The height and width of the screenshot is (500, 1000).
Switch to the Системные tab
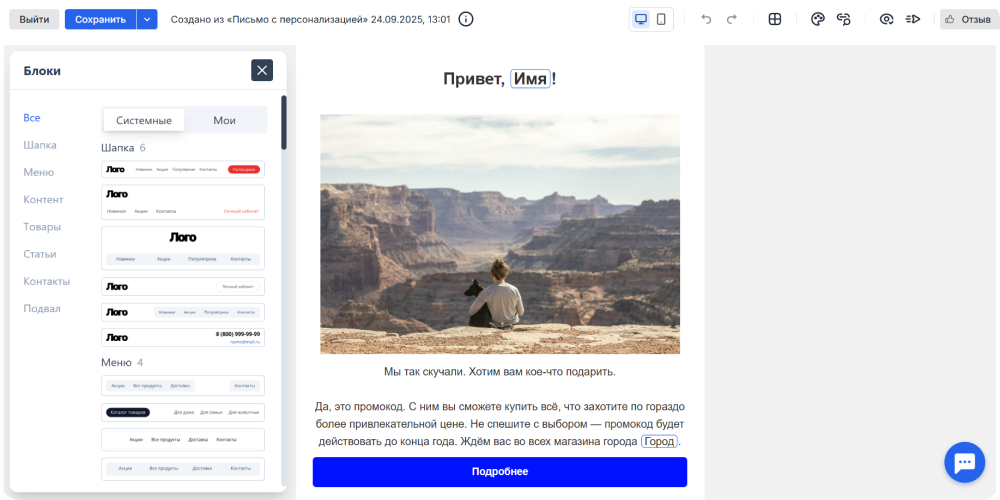click(144, 121)
